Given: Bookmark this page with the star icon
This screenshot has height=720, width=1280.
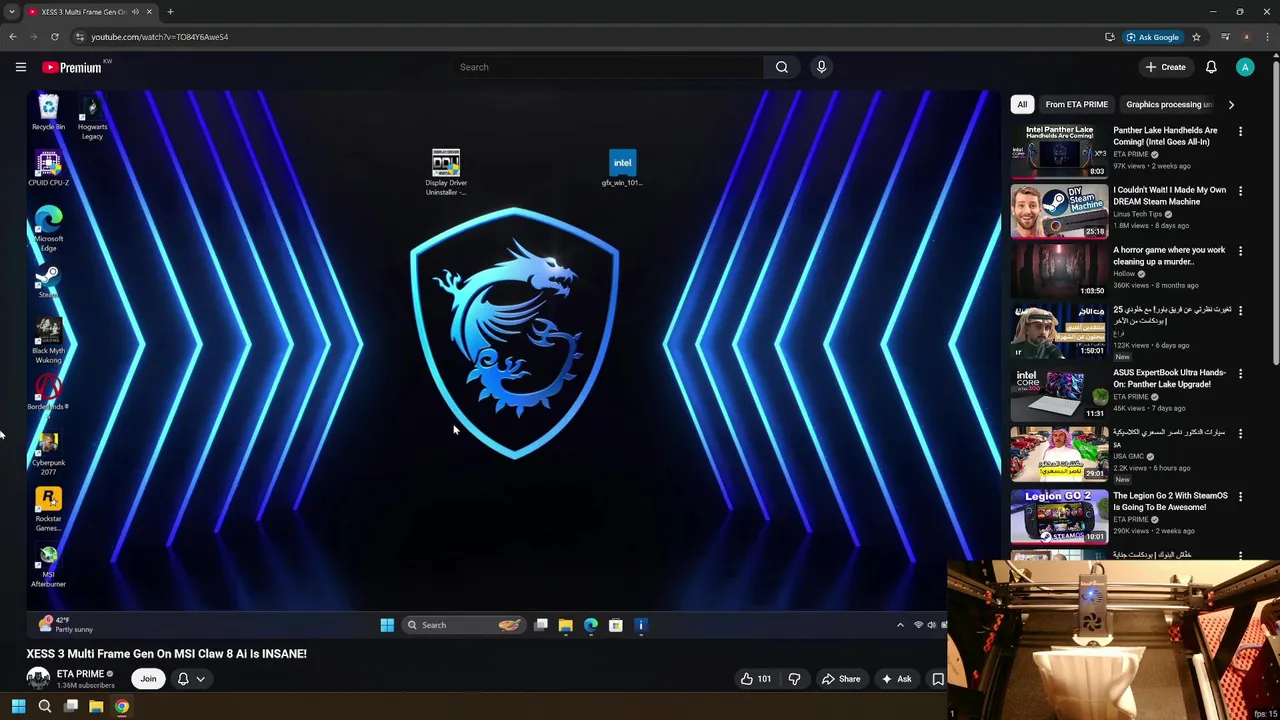Looking at the screenshot, I should point(1196,37).
